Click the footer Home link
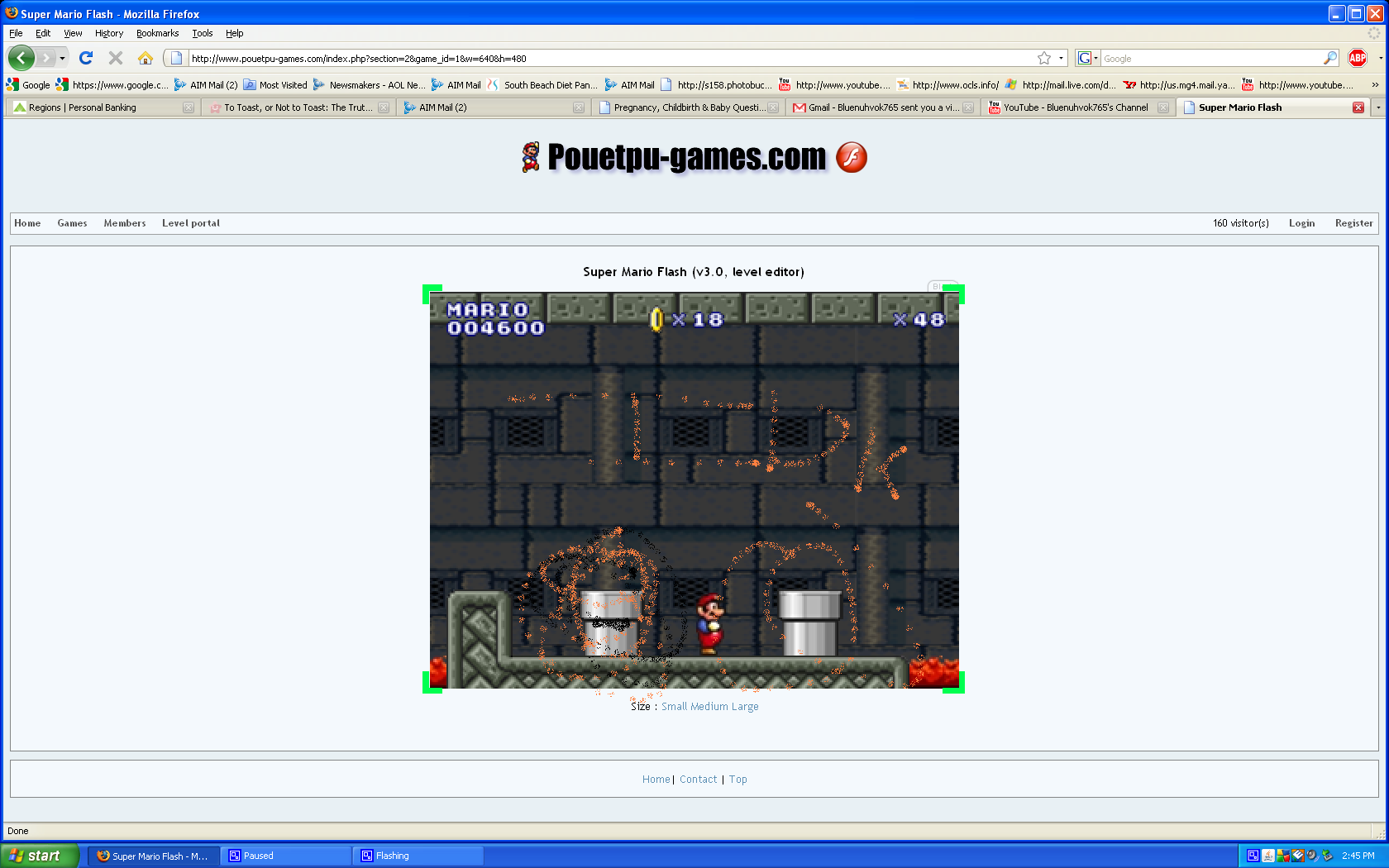This screenshot has width=1389, height=868. click(x=656, y=780)
